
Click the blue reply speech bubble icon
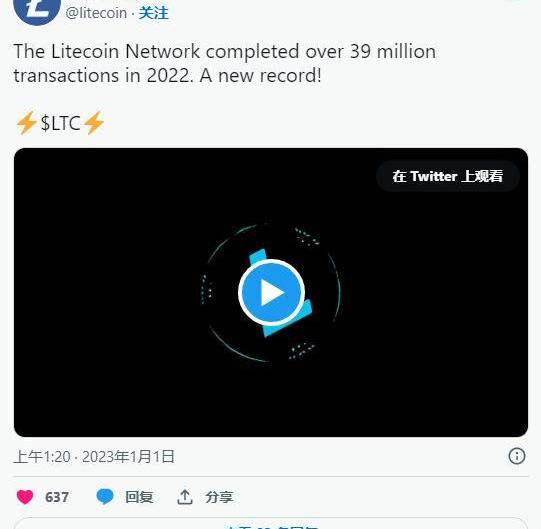pyautogui.click(x=105, y=497)
